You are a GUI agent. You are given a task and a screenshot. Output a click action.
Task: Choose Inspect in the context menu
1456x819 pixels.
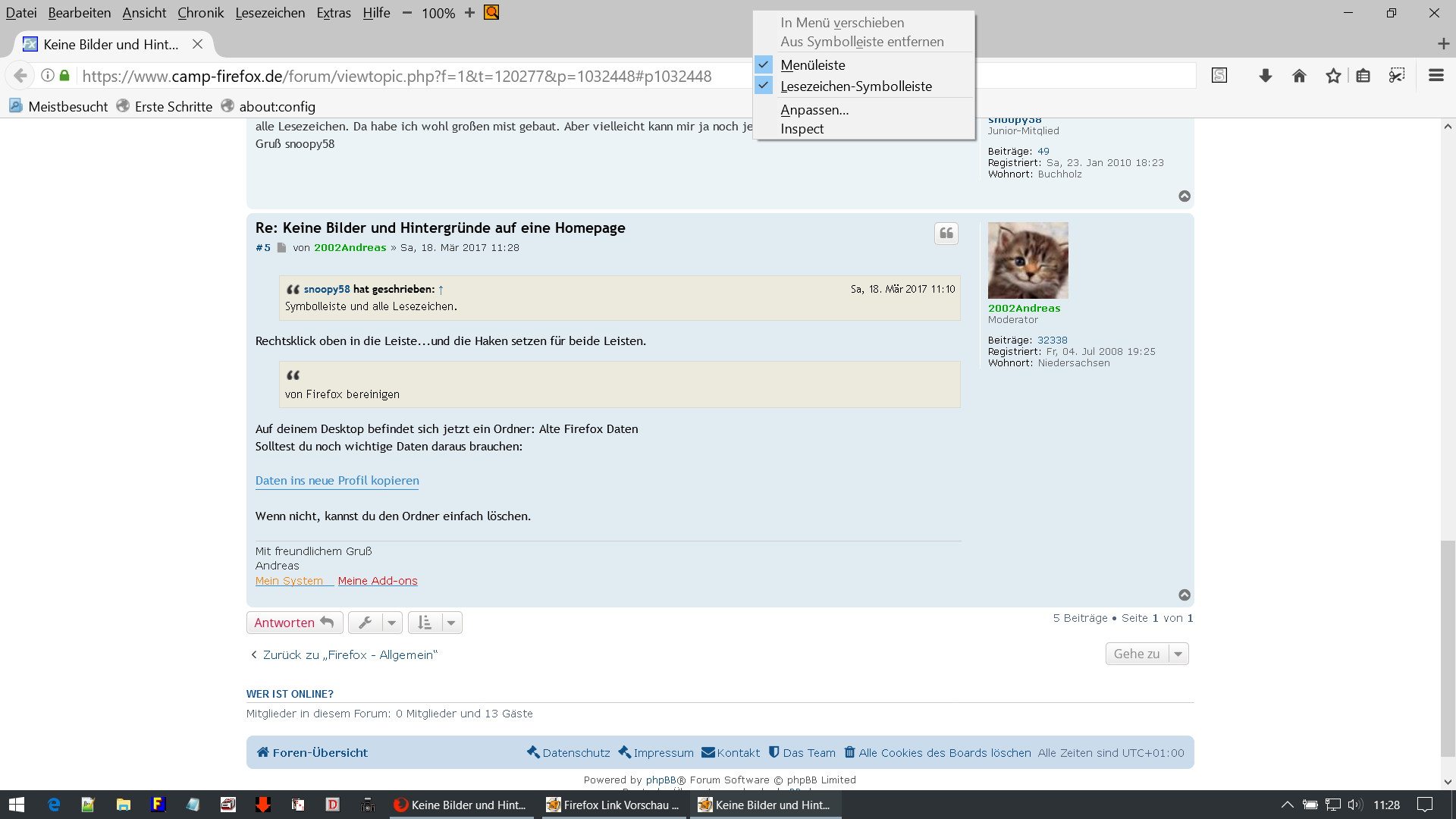coord(802,129)
